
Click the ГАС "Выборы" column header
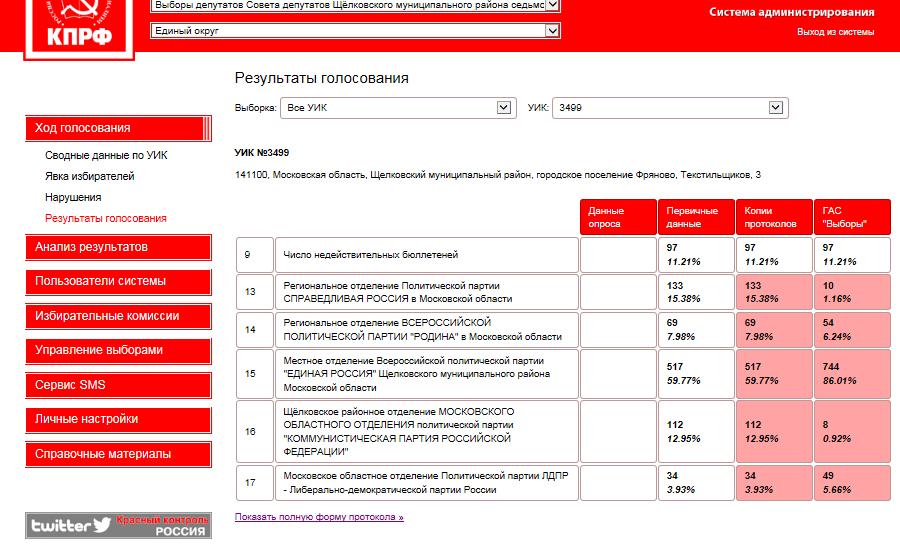tap(852, 217)
